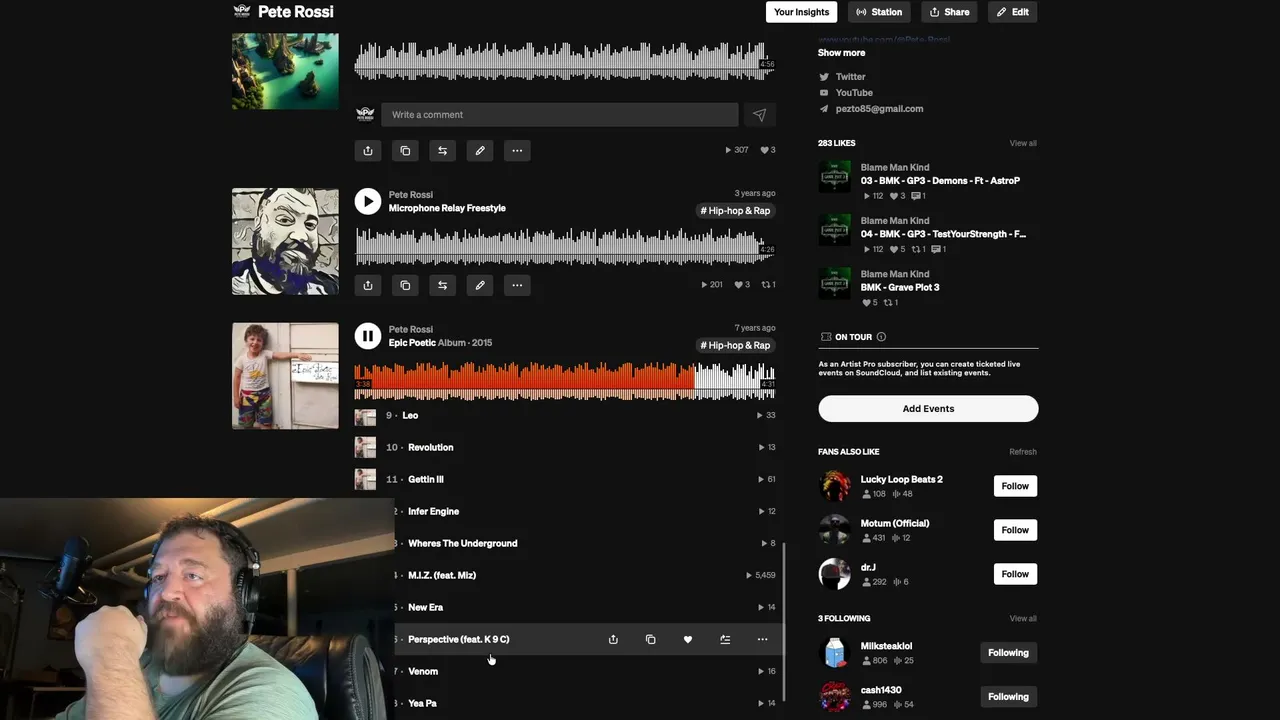
Task: View all 283 likes
Action: [1023, 143]
